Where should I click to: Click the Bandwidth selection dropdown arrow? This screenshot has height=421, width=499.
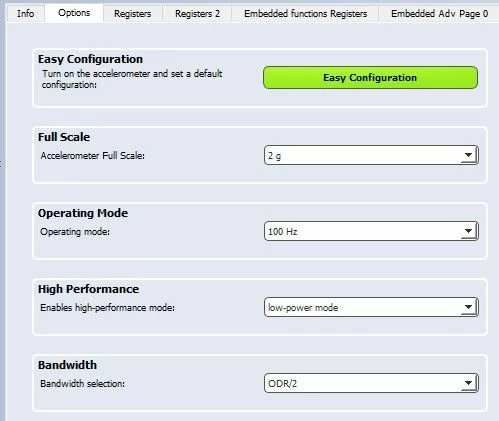[x=468, y=383]
